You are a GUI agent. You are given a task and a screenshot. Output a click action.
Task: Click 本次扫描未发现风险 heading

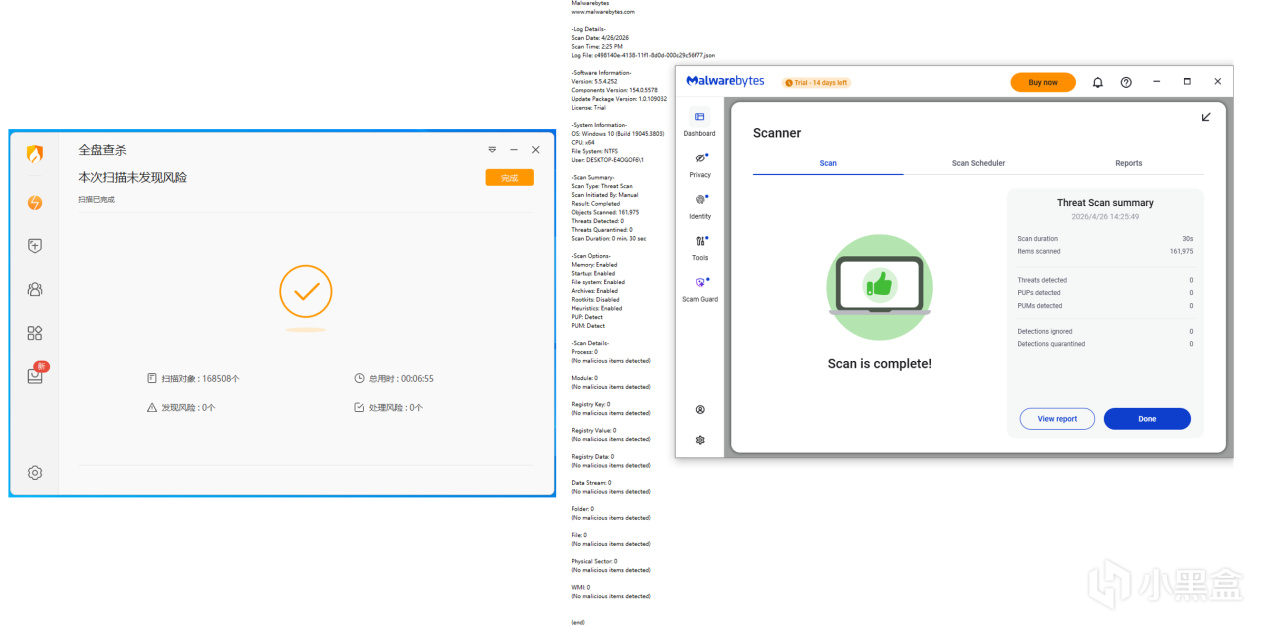[133, 177]
